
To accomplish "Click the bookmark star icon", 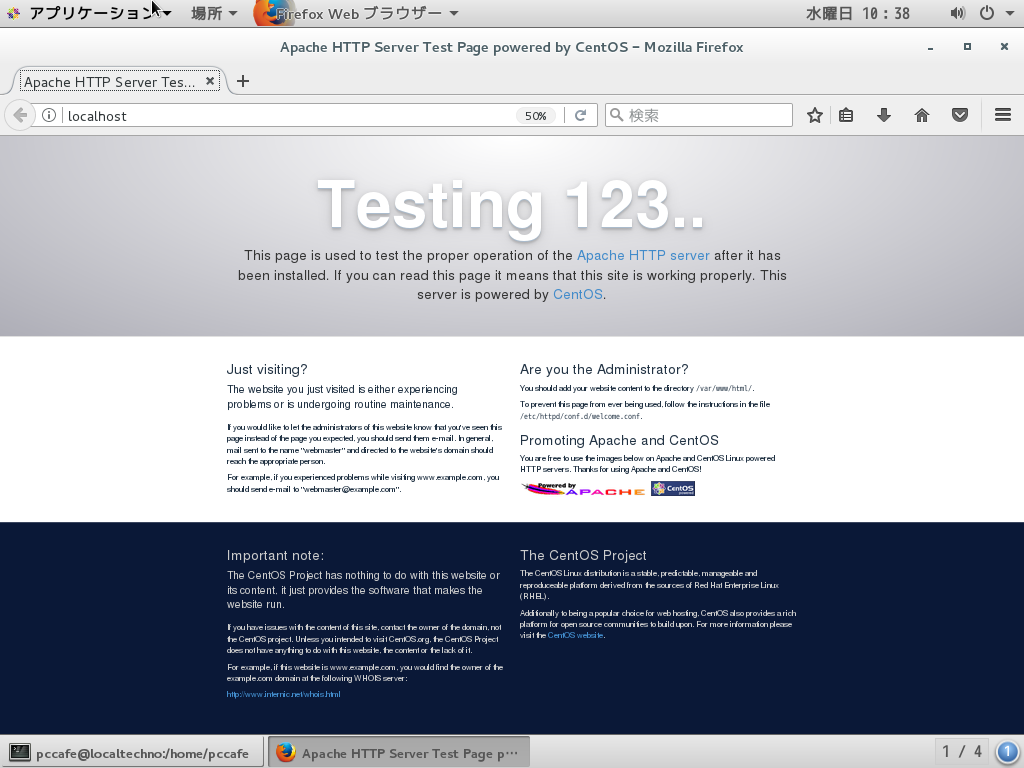I will pyautogui.click(x=814, y=116).
